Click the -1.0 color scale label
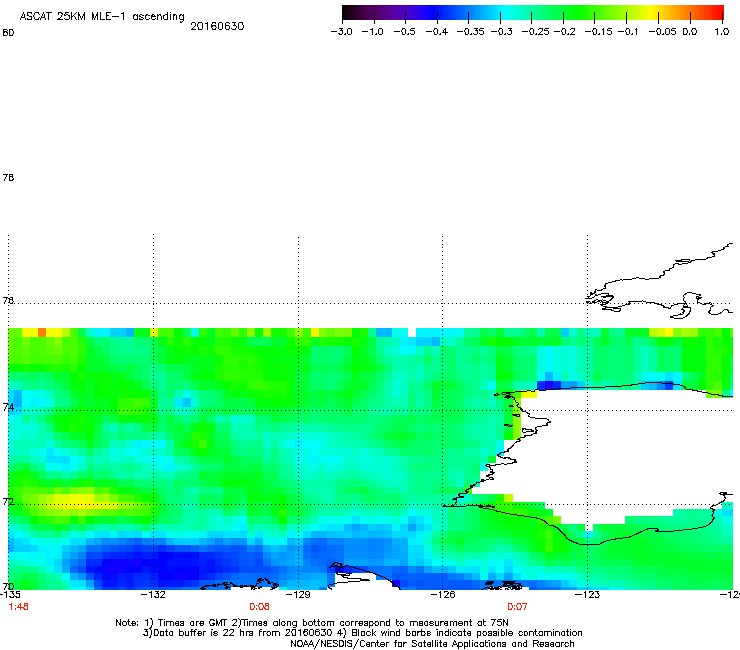The height and width of the screenshot is (650, 740). click(373, 32)
